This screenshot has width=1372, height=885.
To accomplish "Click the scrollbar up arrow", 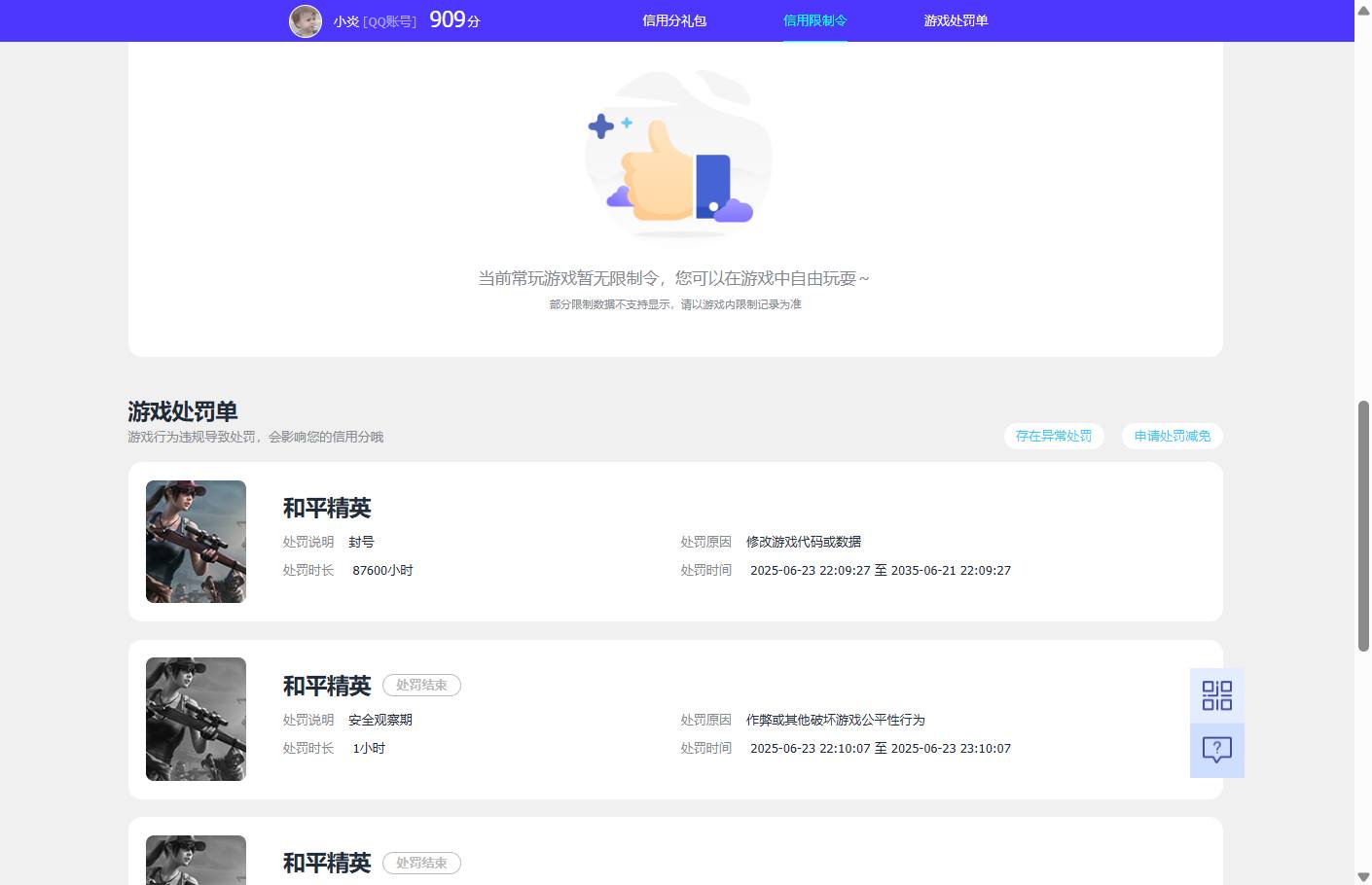I will point(1363,10).
